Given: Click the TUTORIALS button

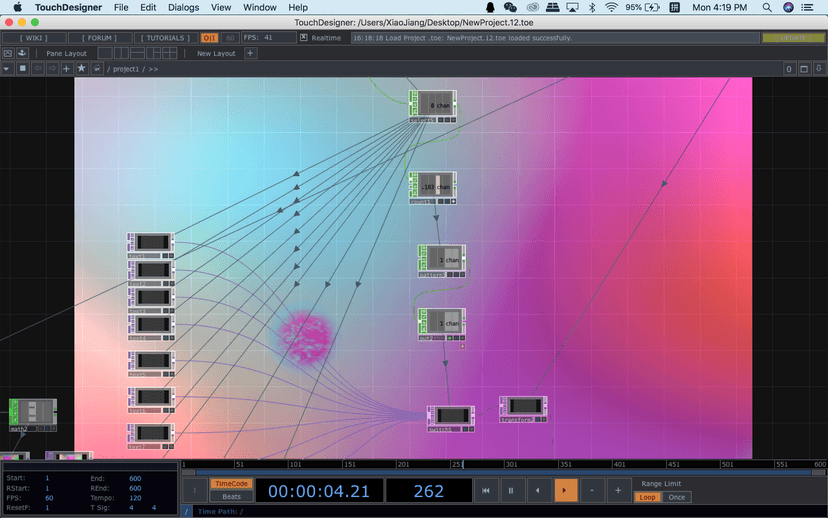Looking at the screenshot, I should 165,38.
